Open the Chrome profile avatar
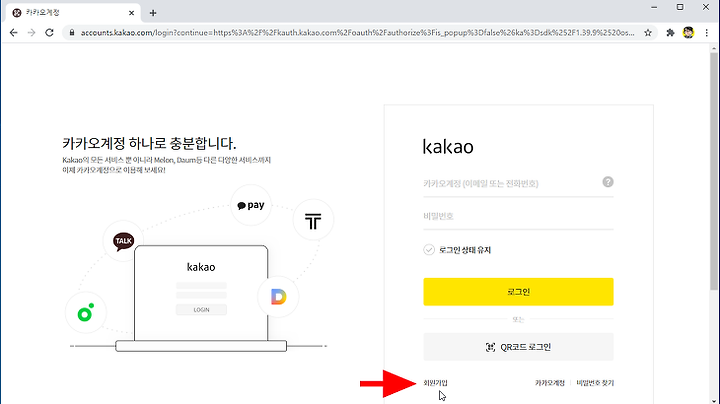720x404 pixels. 688,33
